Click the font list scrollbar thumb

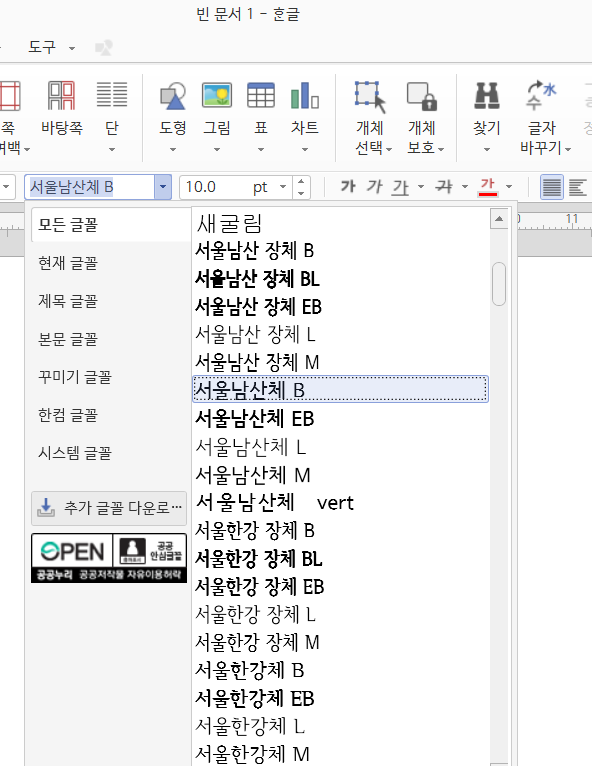[x=499, y=284]
